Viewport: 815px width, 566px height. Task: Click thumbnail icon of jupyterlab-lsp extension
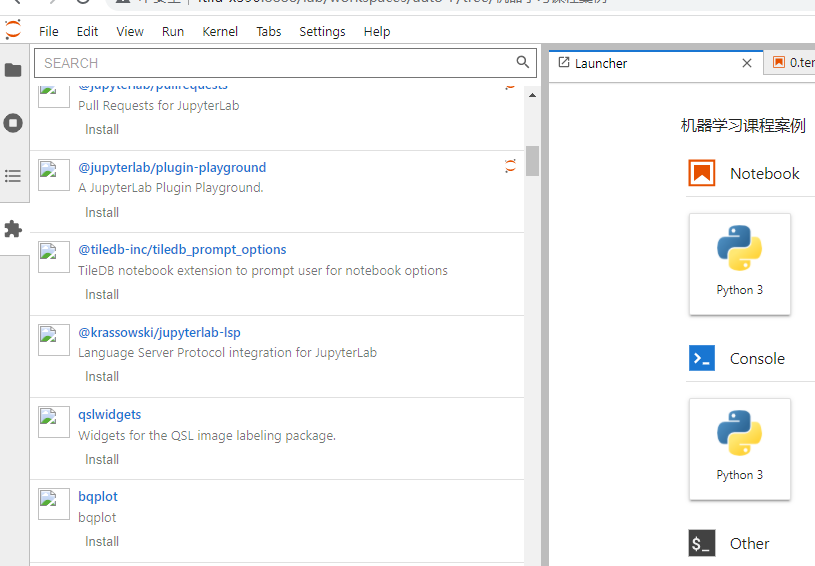click(x=54, y=340)
